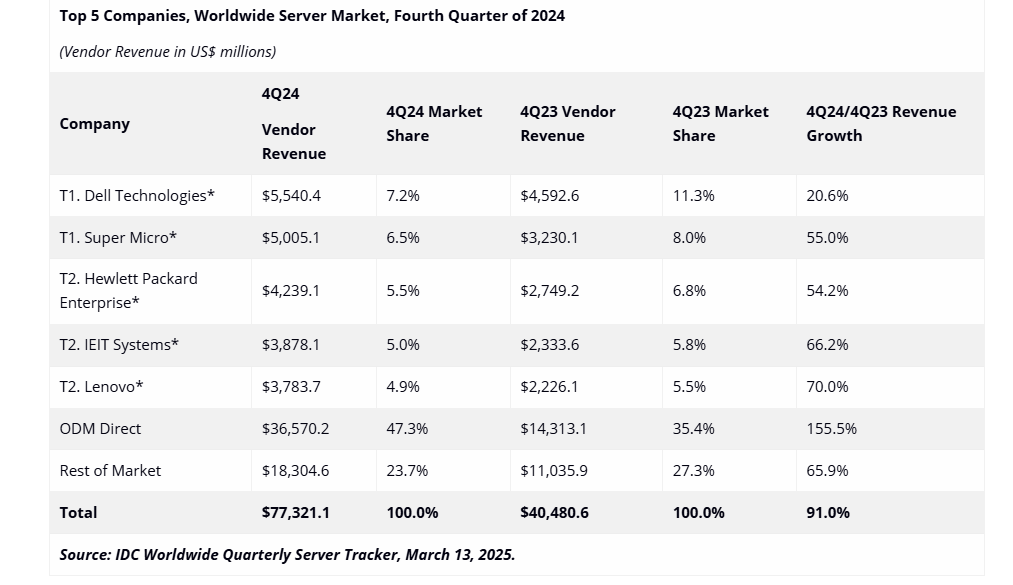Image resolution: width=1013 pixels, height=585 pixels.
Task: Click the Dell Technologies company cell
Action: (x=137, y=196)
